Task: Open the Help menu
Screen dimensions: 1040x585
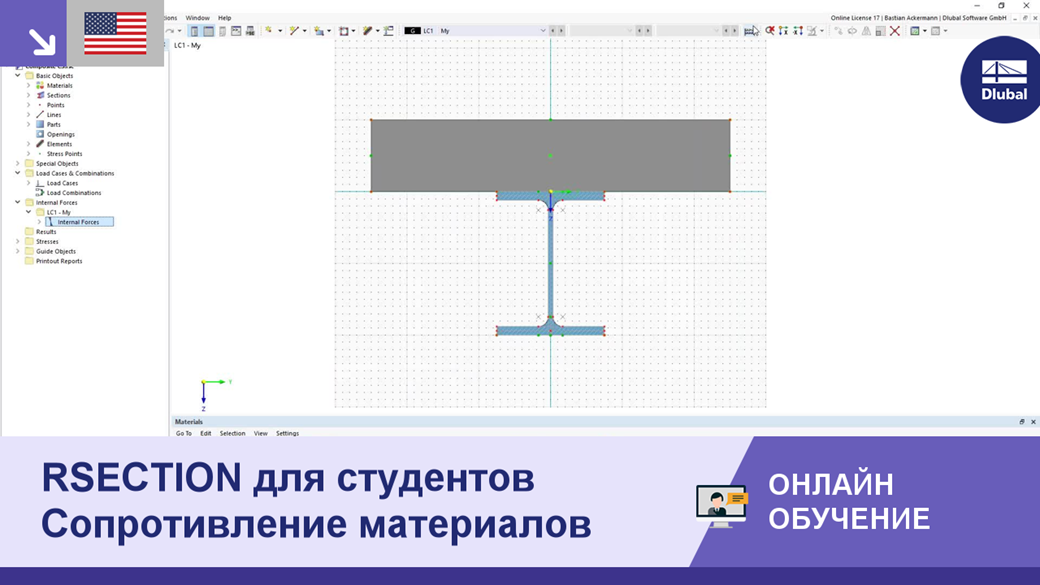Action: pyautogui.click(x=225, y=18)
